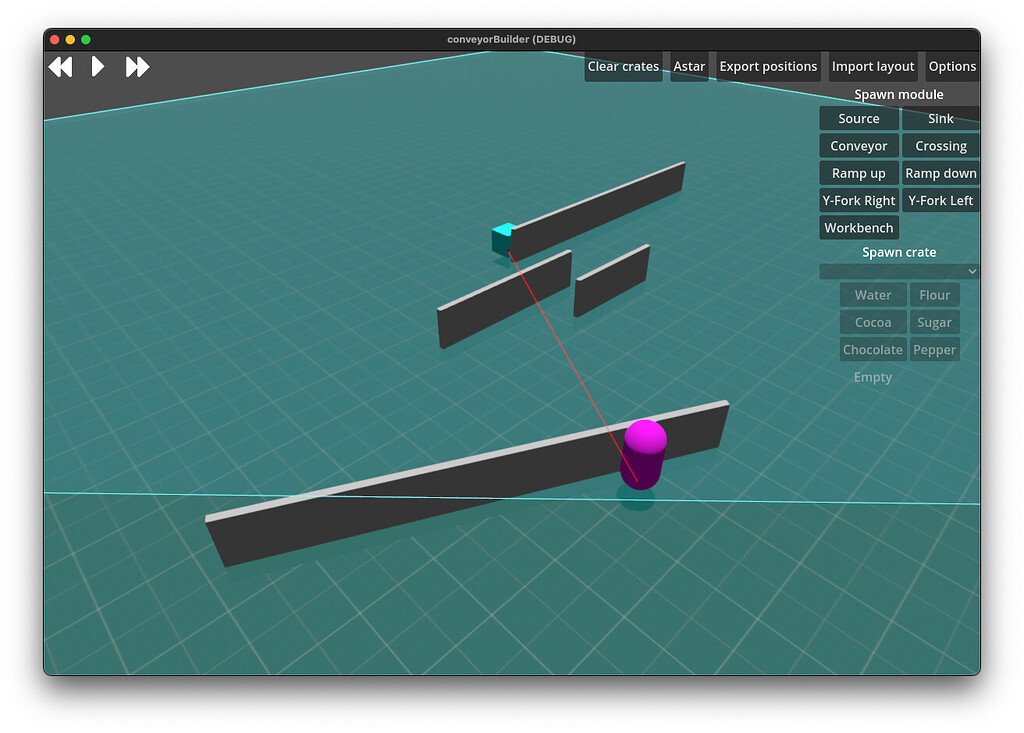This screenshot has width=1024, height=733.
Task: Select the magenta worker figure on the conveyor
Action: [645, 453]
